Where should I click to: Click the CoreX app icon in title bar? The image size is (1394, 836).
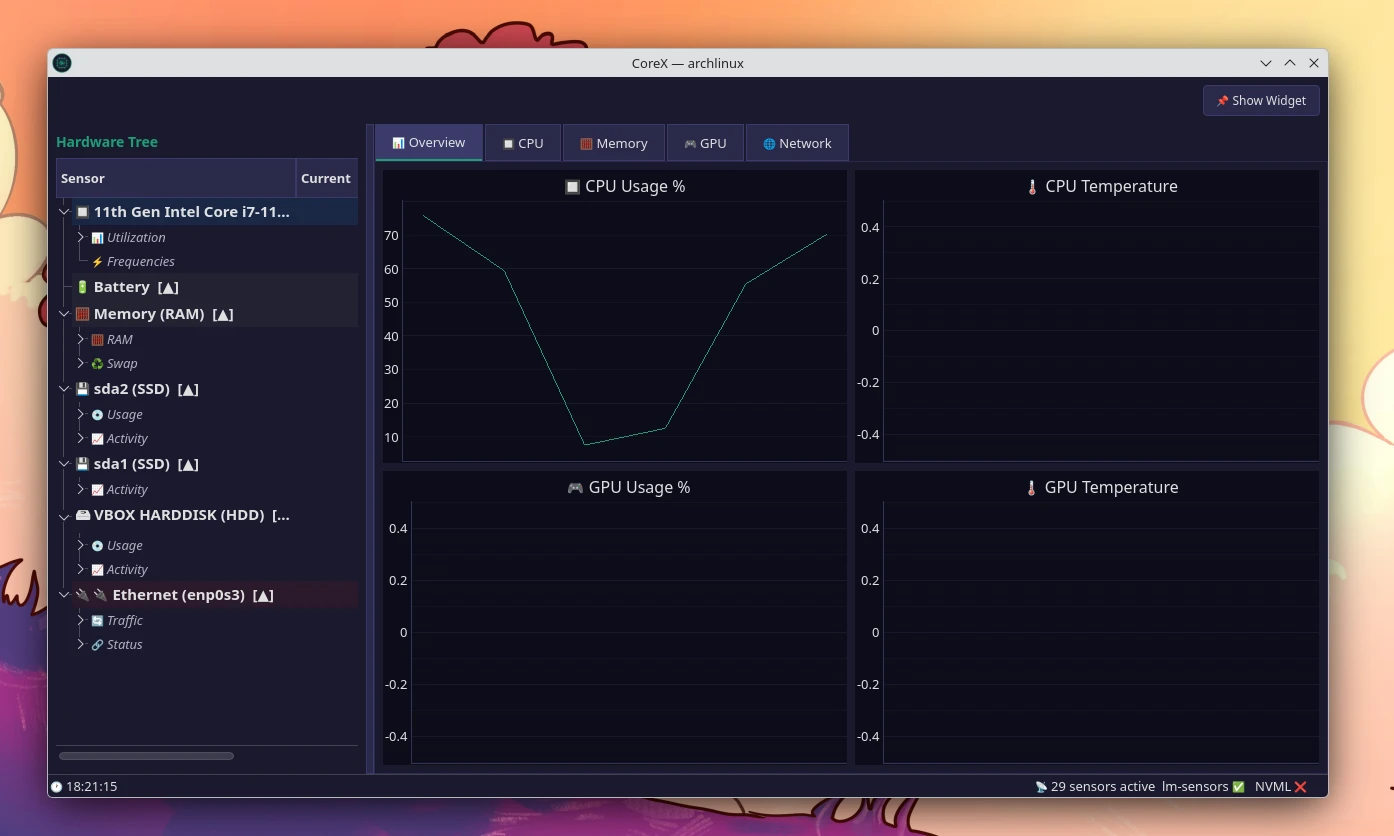point(62,63)
